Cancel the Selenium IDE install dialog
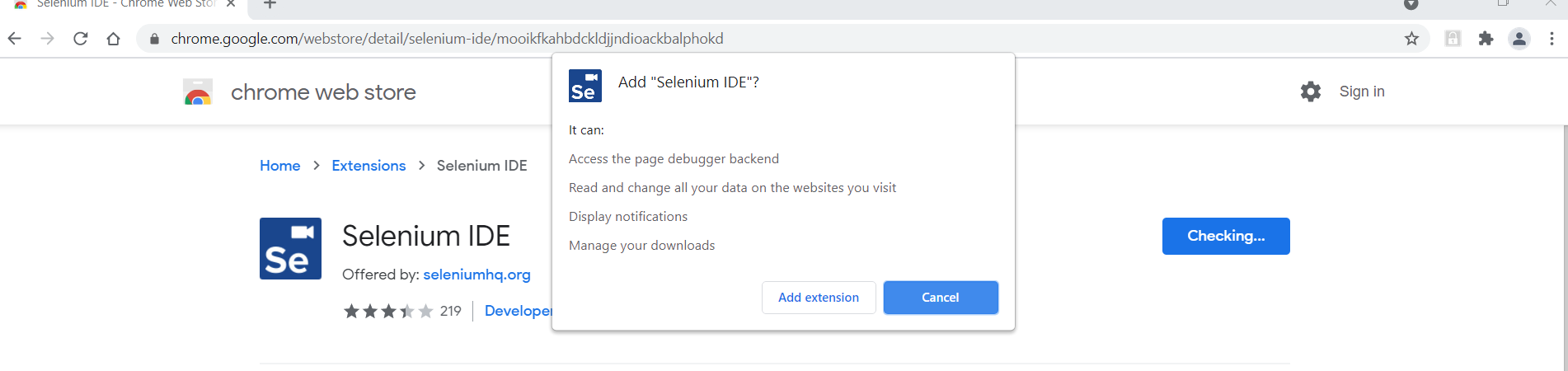The height and width of the screenshot is (371, 1568). 940,298
